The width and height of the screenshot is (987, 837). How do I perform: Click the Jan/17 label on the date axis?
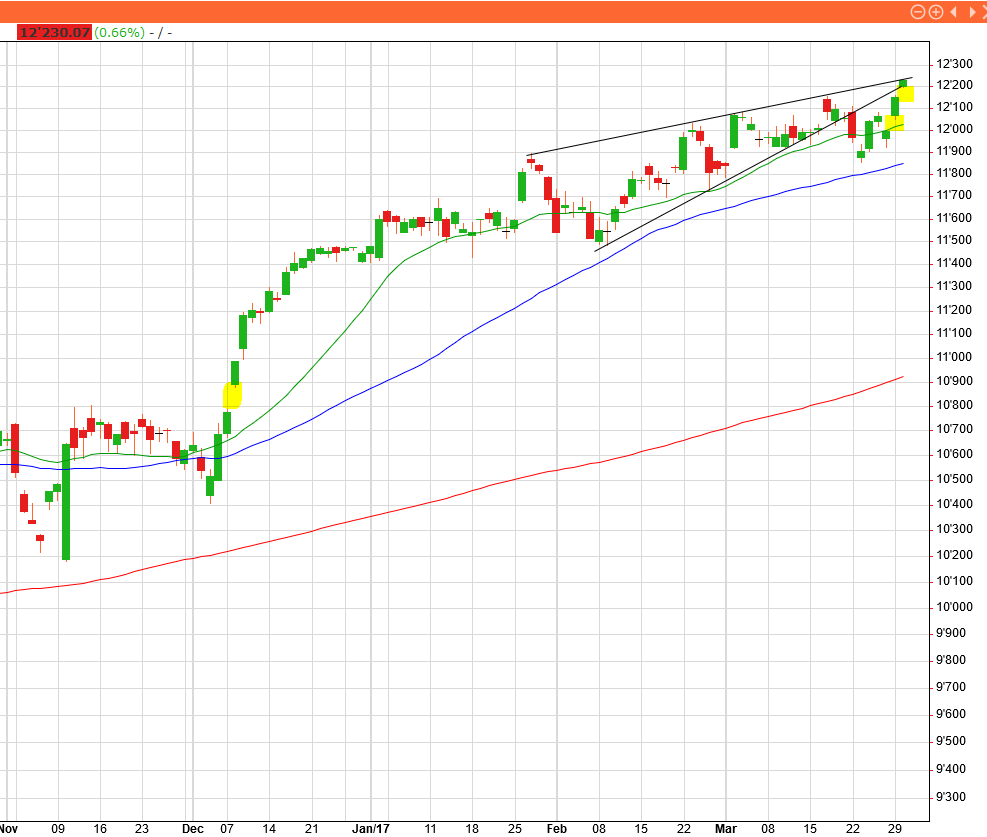371,829
